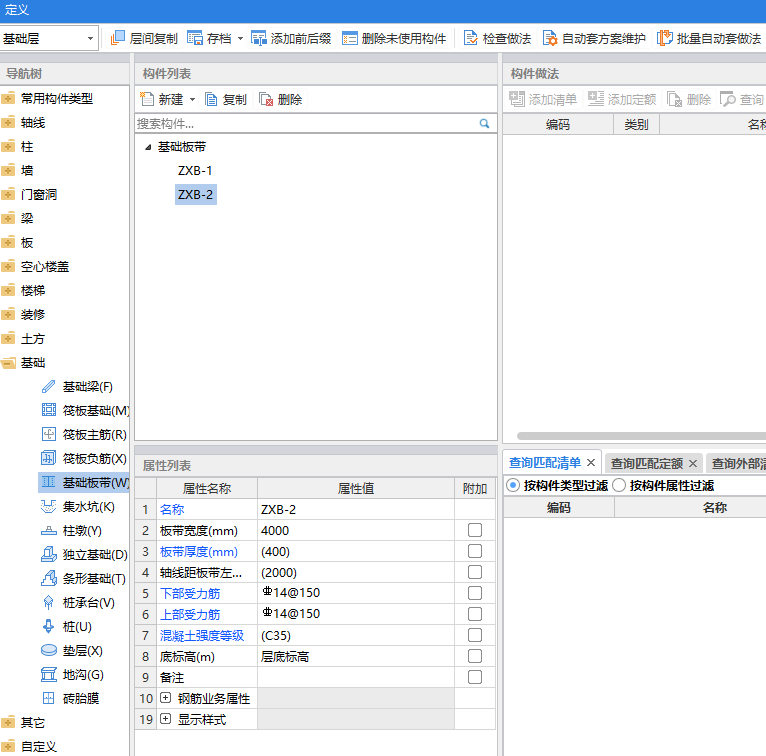Expand 显示样式 property group
The image size is (766, 756).
(166, 719)
